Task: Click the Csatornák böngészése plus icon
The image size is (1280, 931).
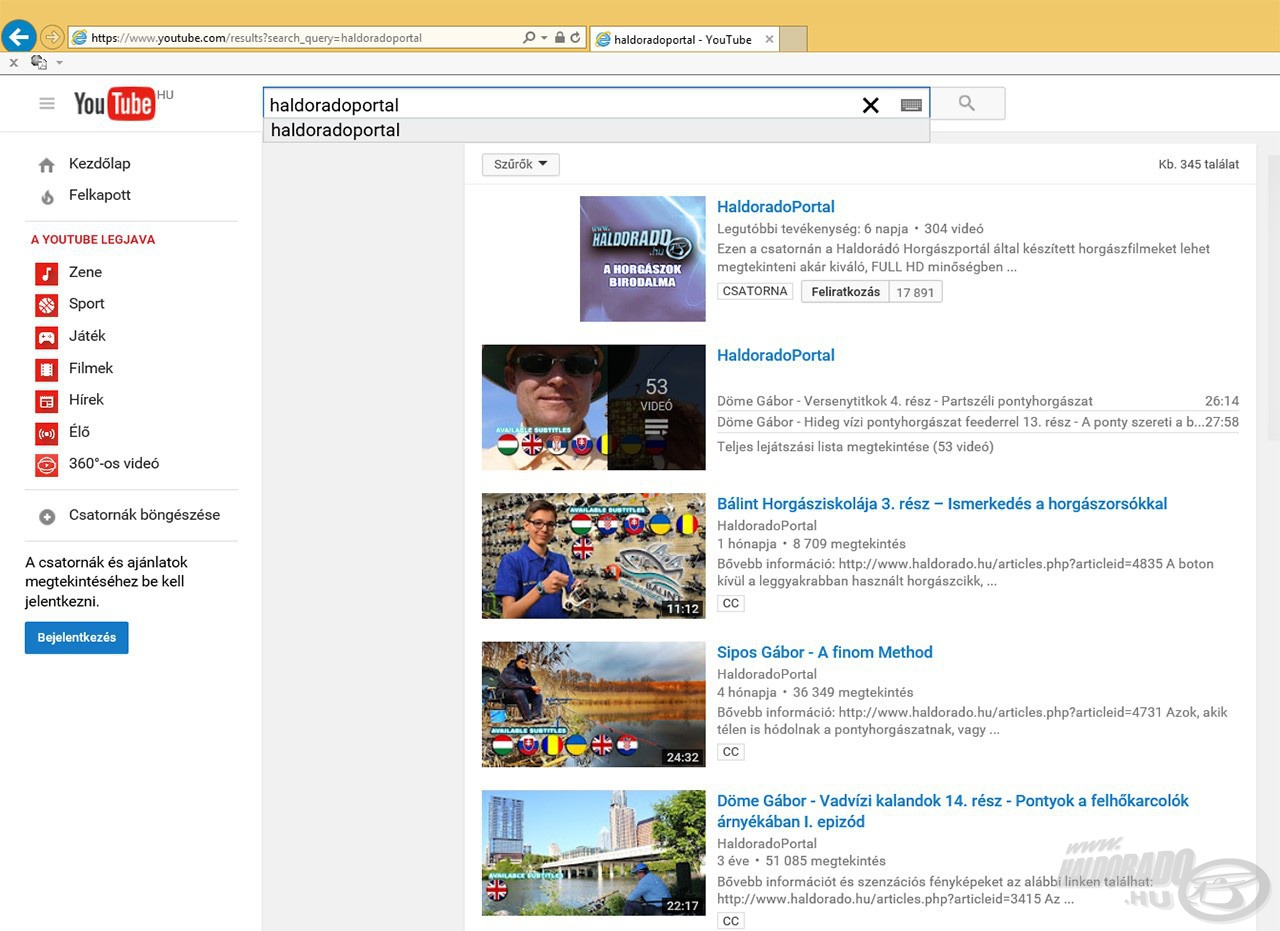Action: click(x=47, y=517)
